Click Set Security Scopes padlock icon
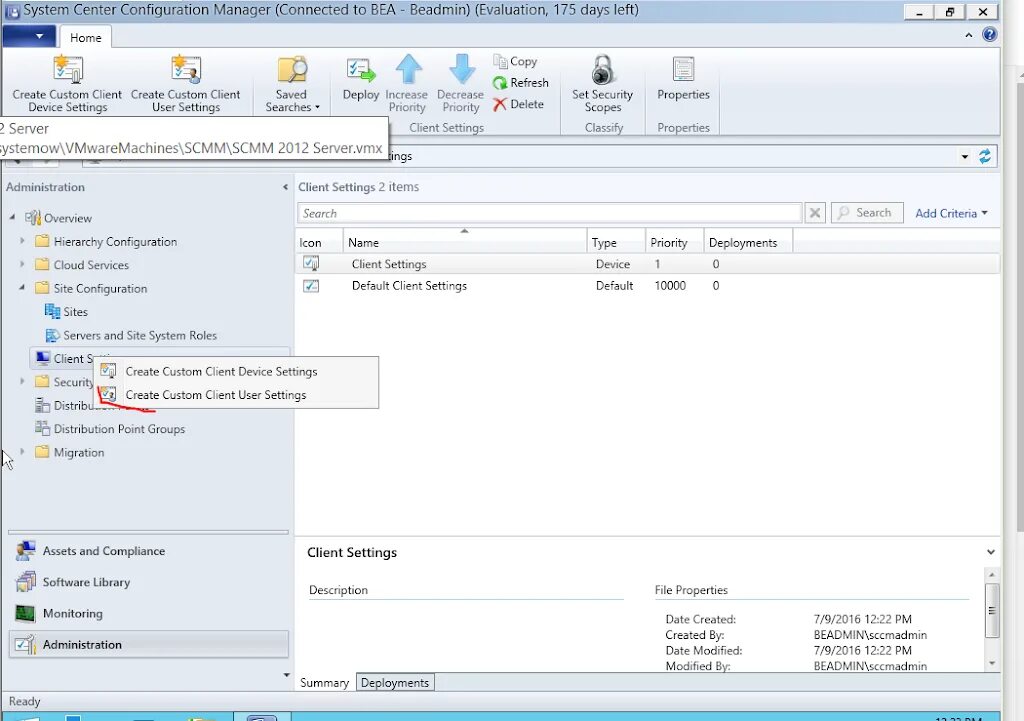 pyautogui.click(x=602, y=70)
